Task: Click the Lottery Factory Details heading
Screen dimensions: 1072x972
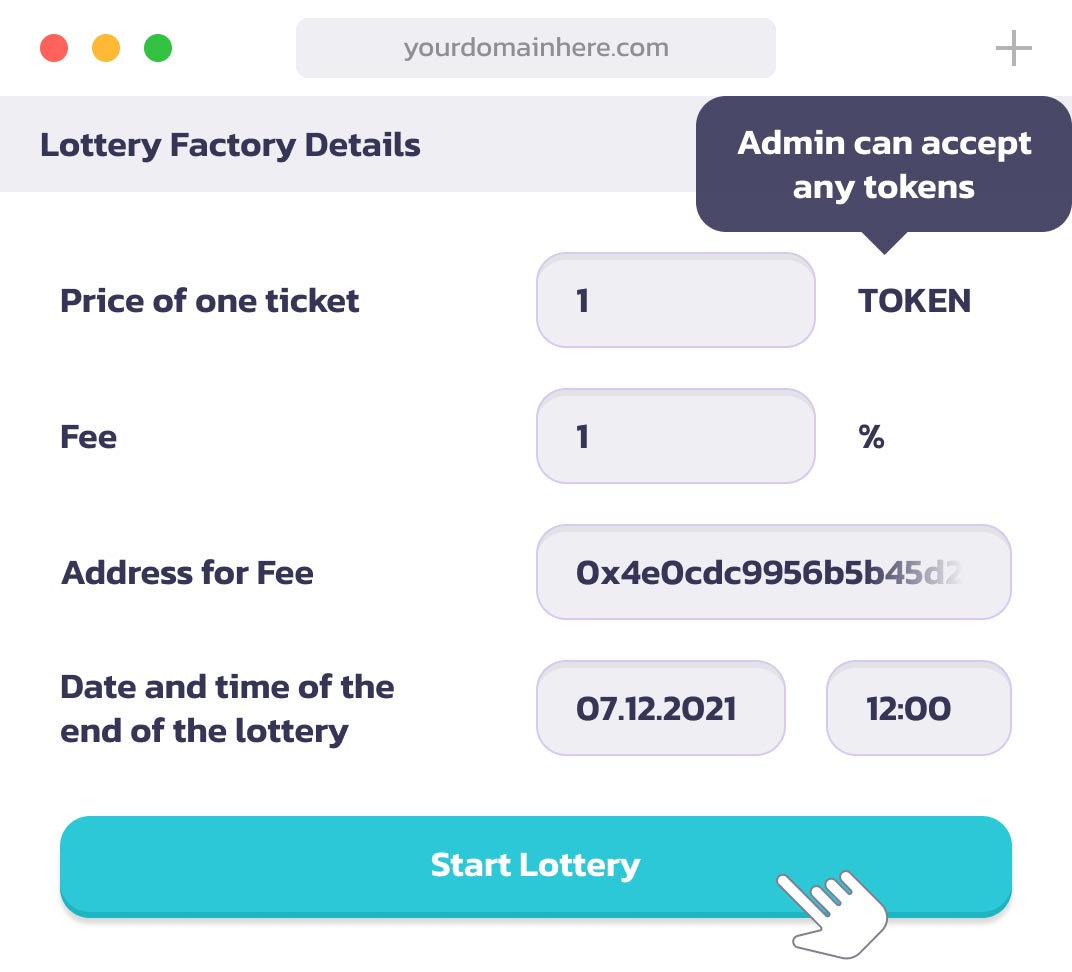Action: [x=230, y=145]
